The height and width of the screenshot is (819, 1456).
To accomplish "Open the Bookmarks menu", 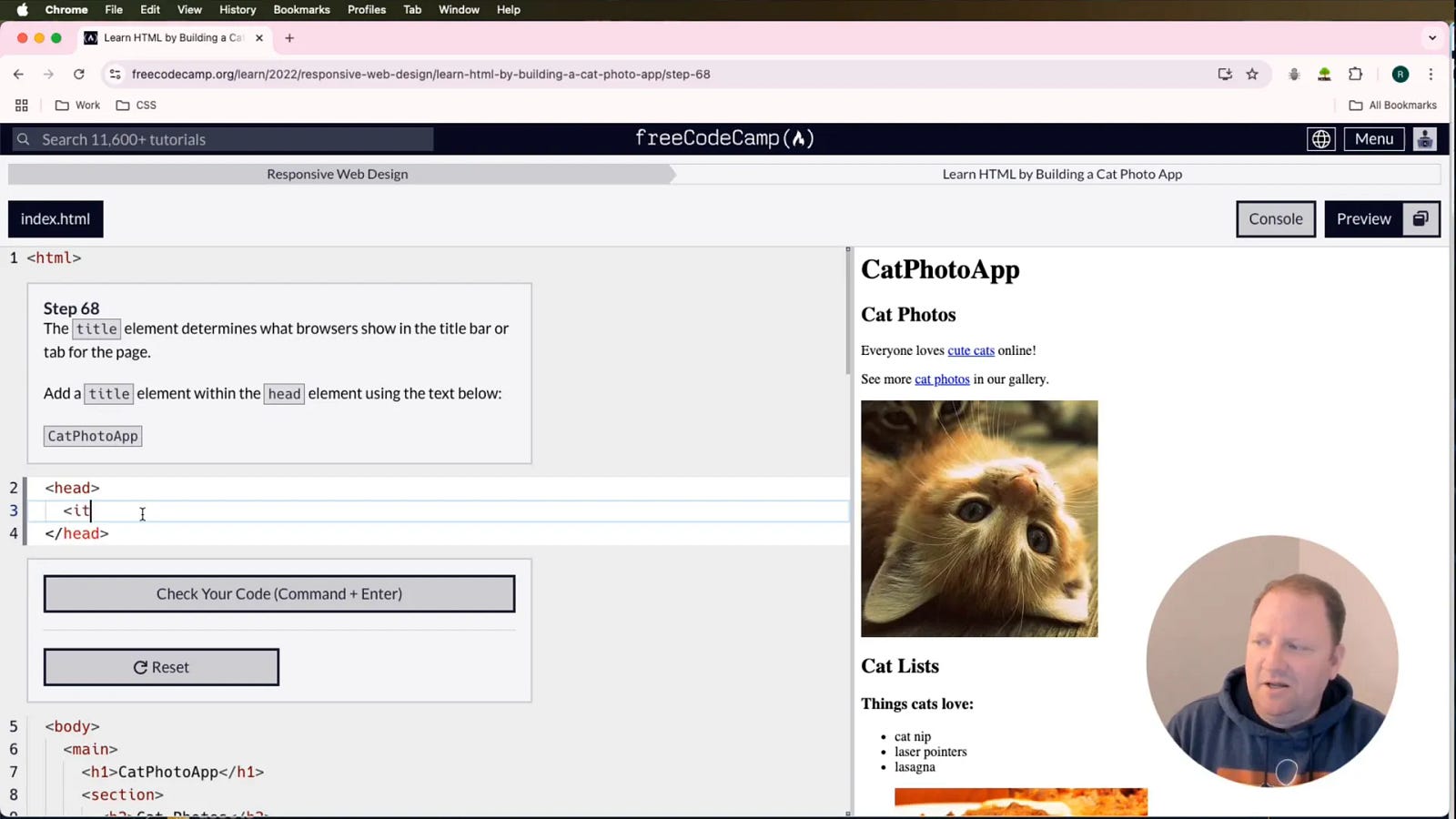I will pyautogui.click(x=301, y=10).
